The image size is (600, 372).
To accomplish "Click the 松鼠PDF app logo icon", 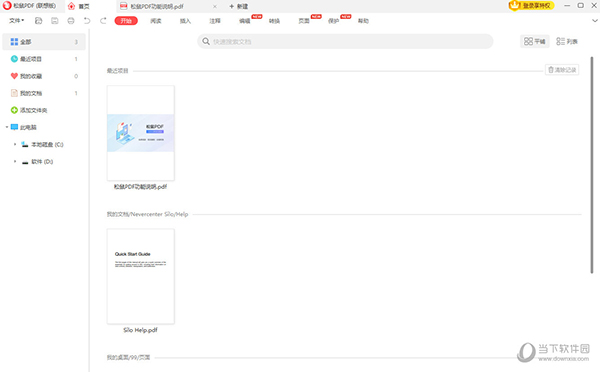I will [7, 6].
